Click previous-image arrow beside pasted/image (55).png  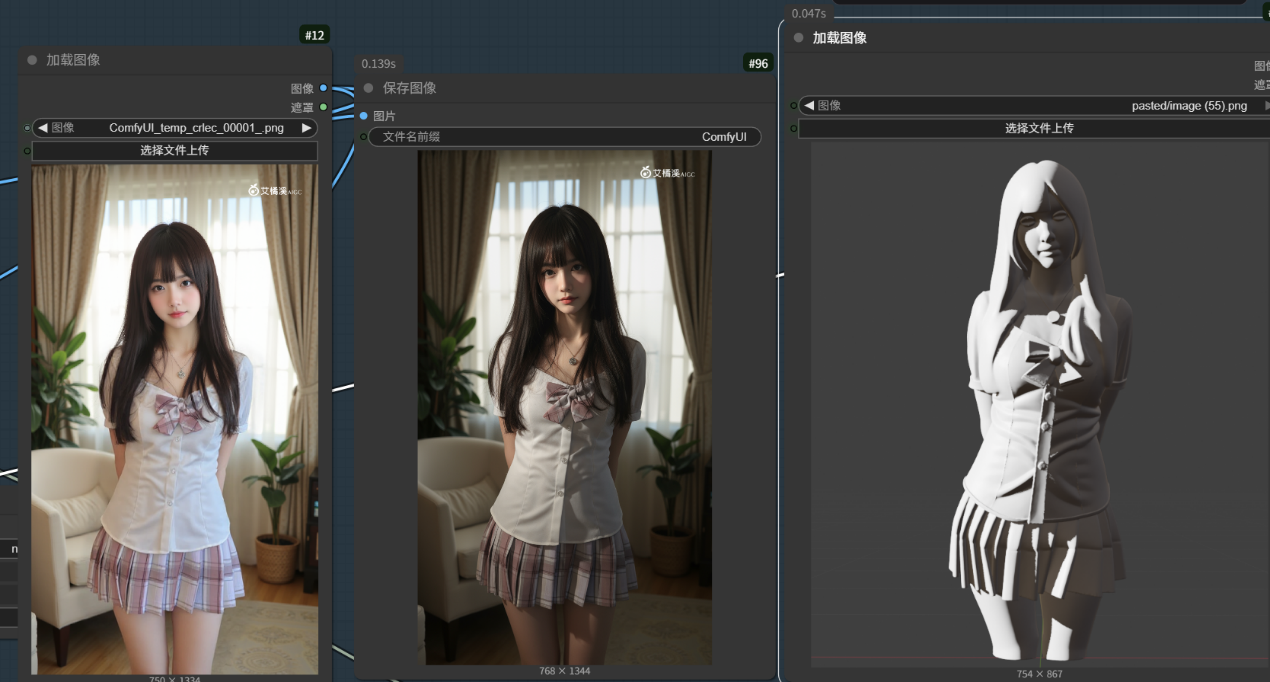coord(808,105)
